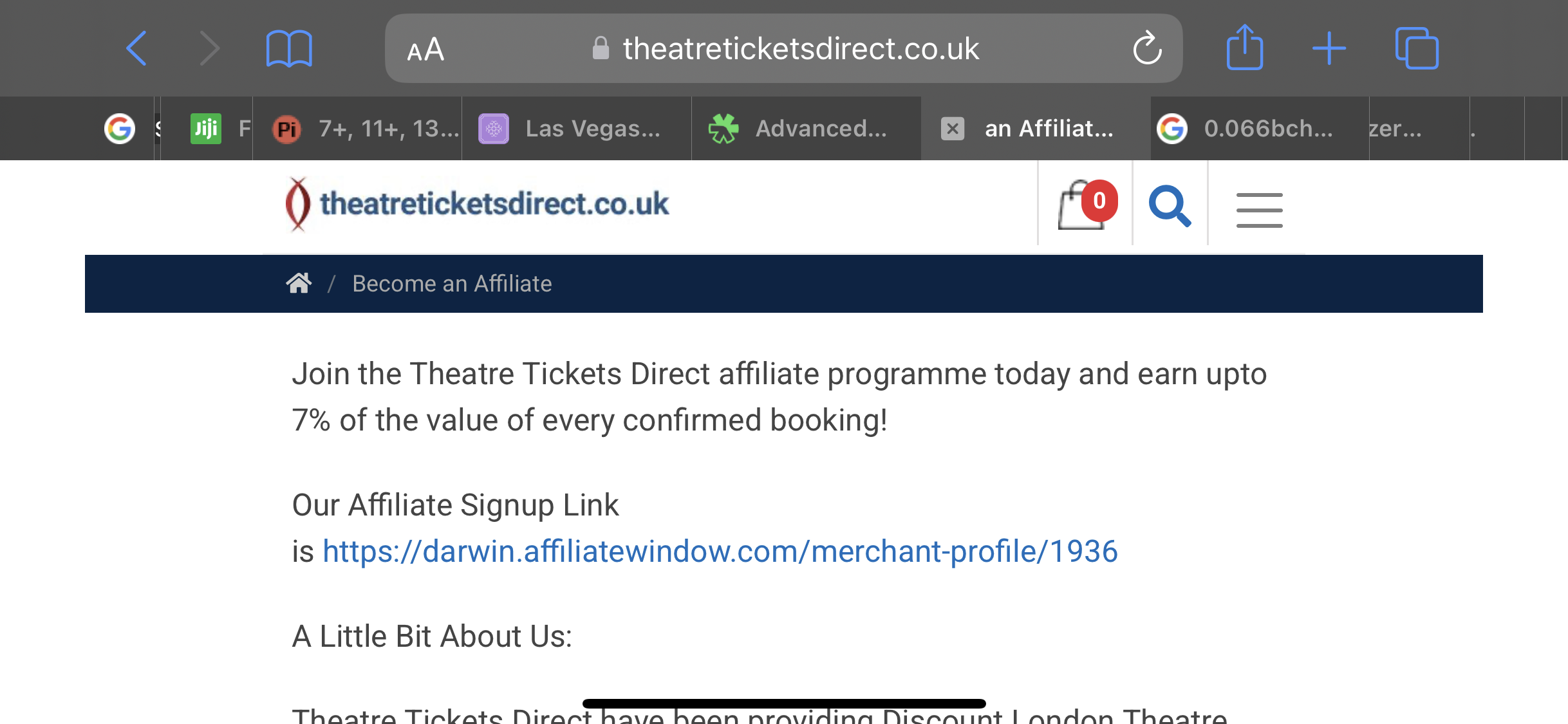1568x724 pixels.
Task: Close the 'an Affiliat...' tab
Action: coord(952,129)
